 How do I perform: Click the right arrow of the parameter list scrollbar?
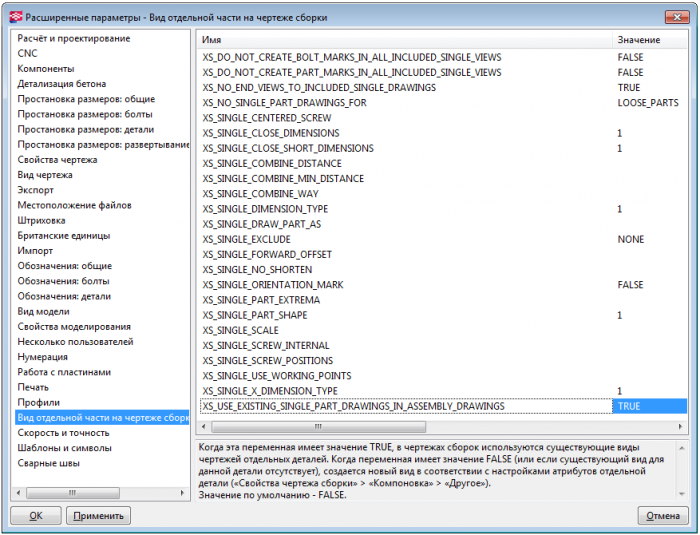click(680, 426)
